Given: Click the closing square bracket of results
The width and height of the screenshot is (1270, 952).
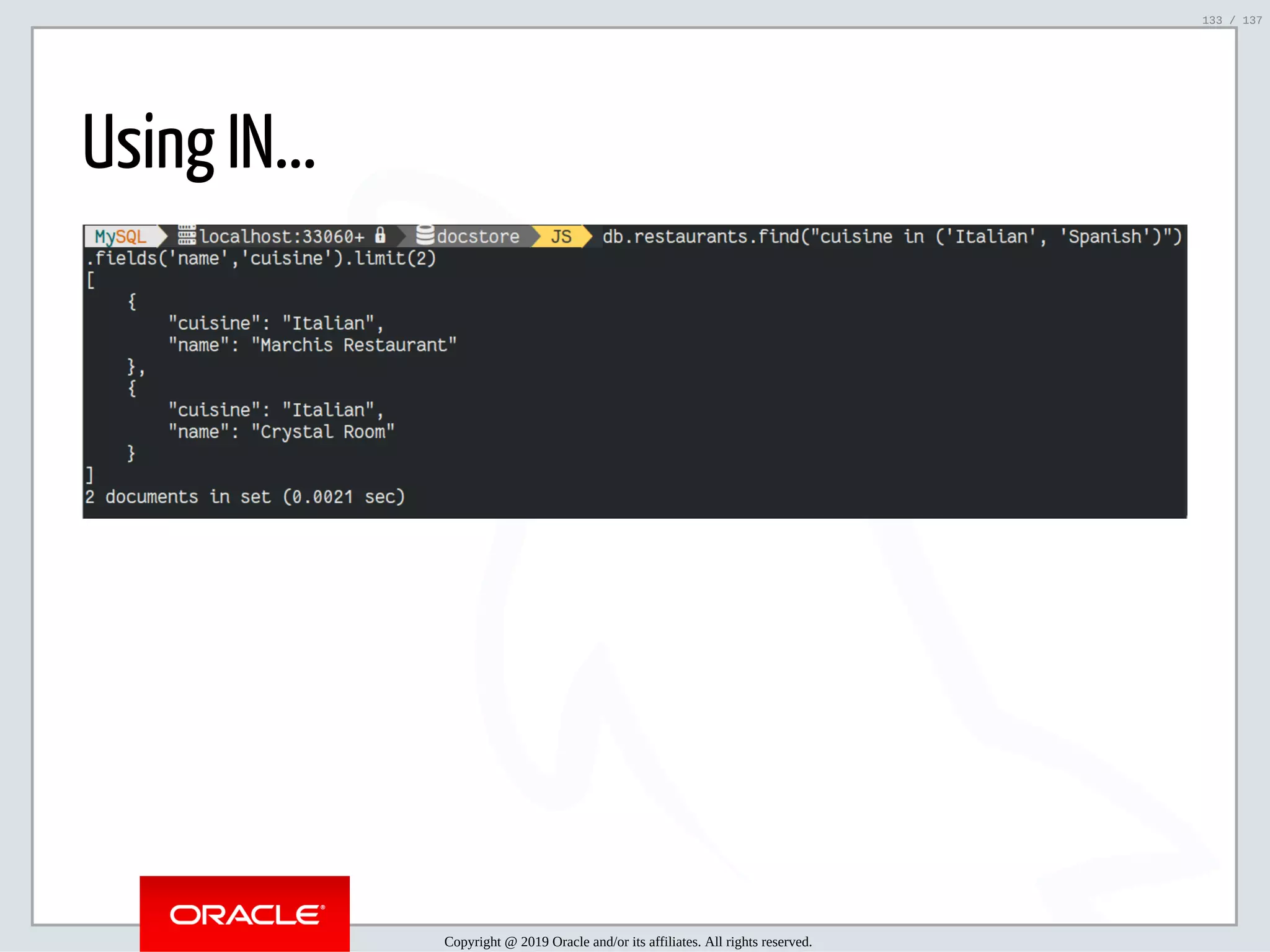Looking at the screenshot, I should point(90,475).
